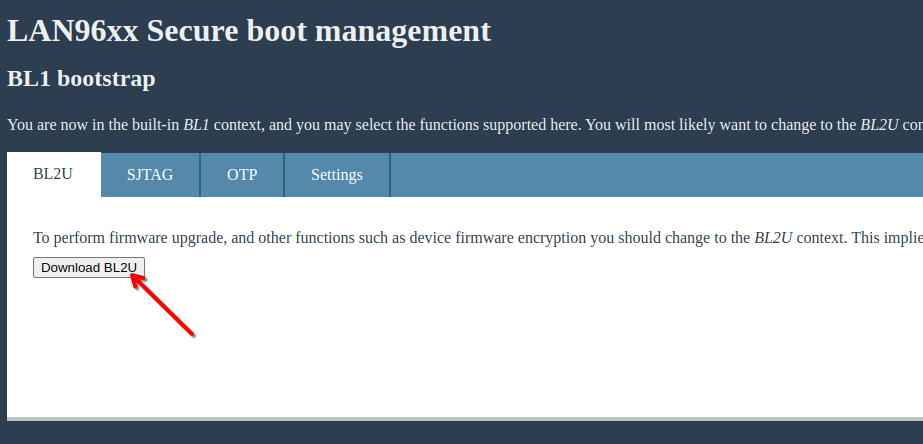Click the "BL1 bootstrap" subheading
Image resolution: width=923 pixels, height=444 pixels.
click(81, 78)
